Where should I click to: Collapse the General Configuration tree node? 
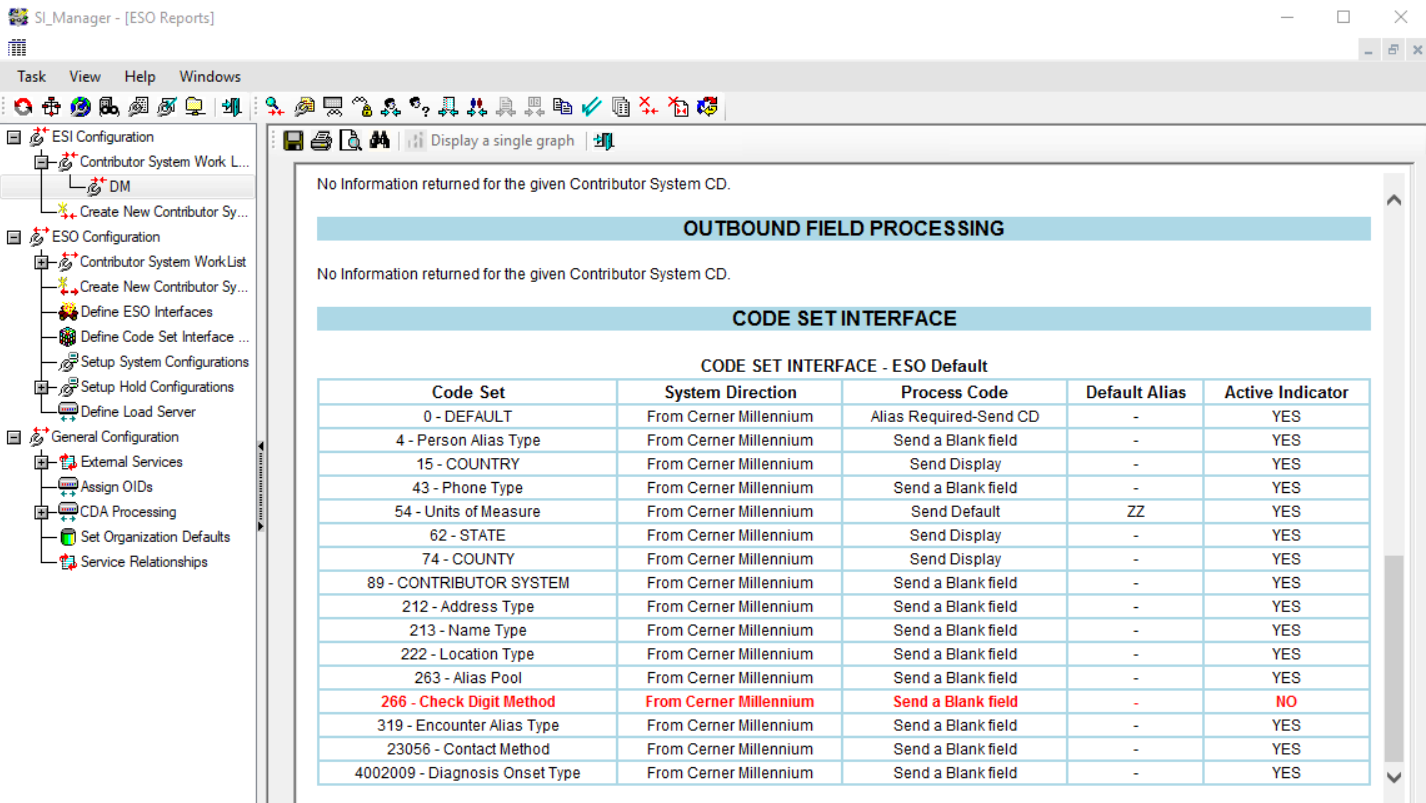[14, 437]
